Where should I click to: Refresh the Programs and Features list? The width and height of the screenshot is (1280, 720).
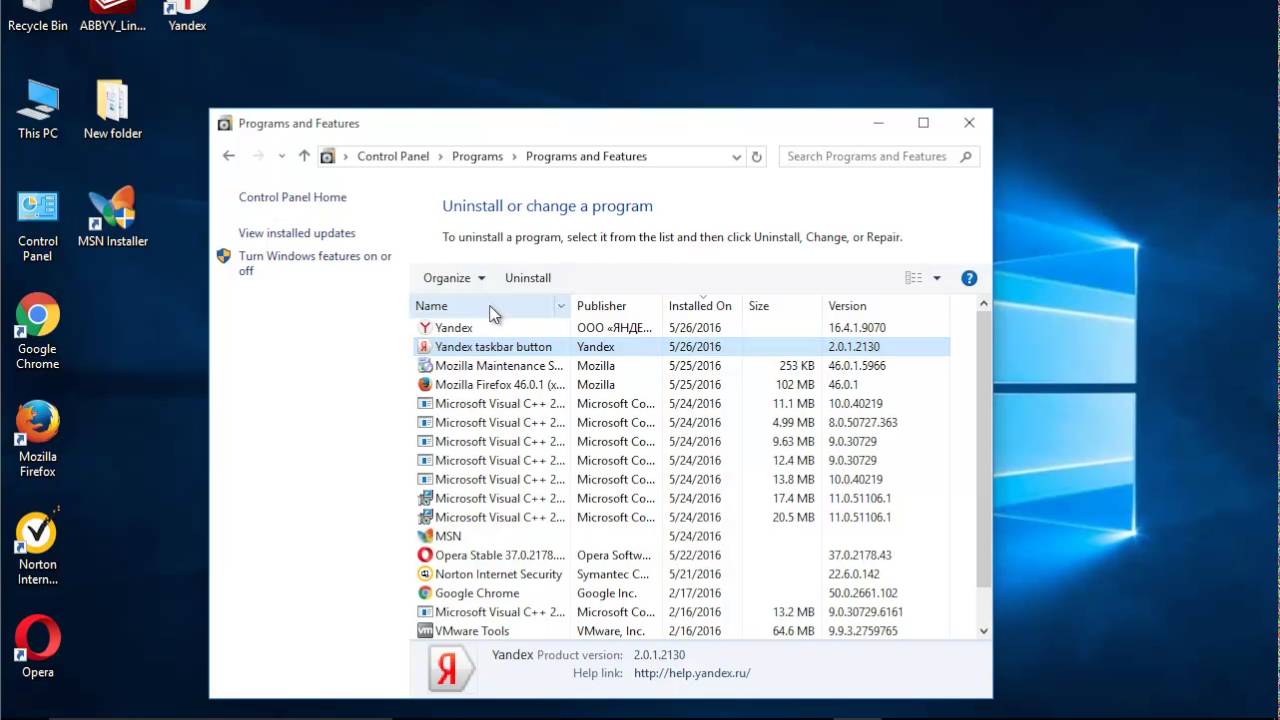(x=757, y=157)
